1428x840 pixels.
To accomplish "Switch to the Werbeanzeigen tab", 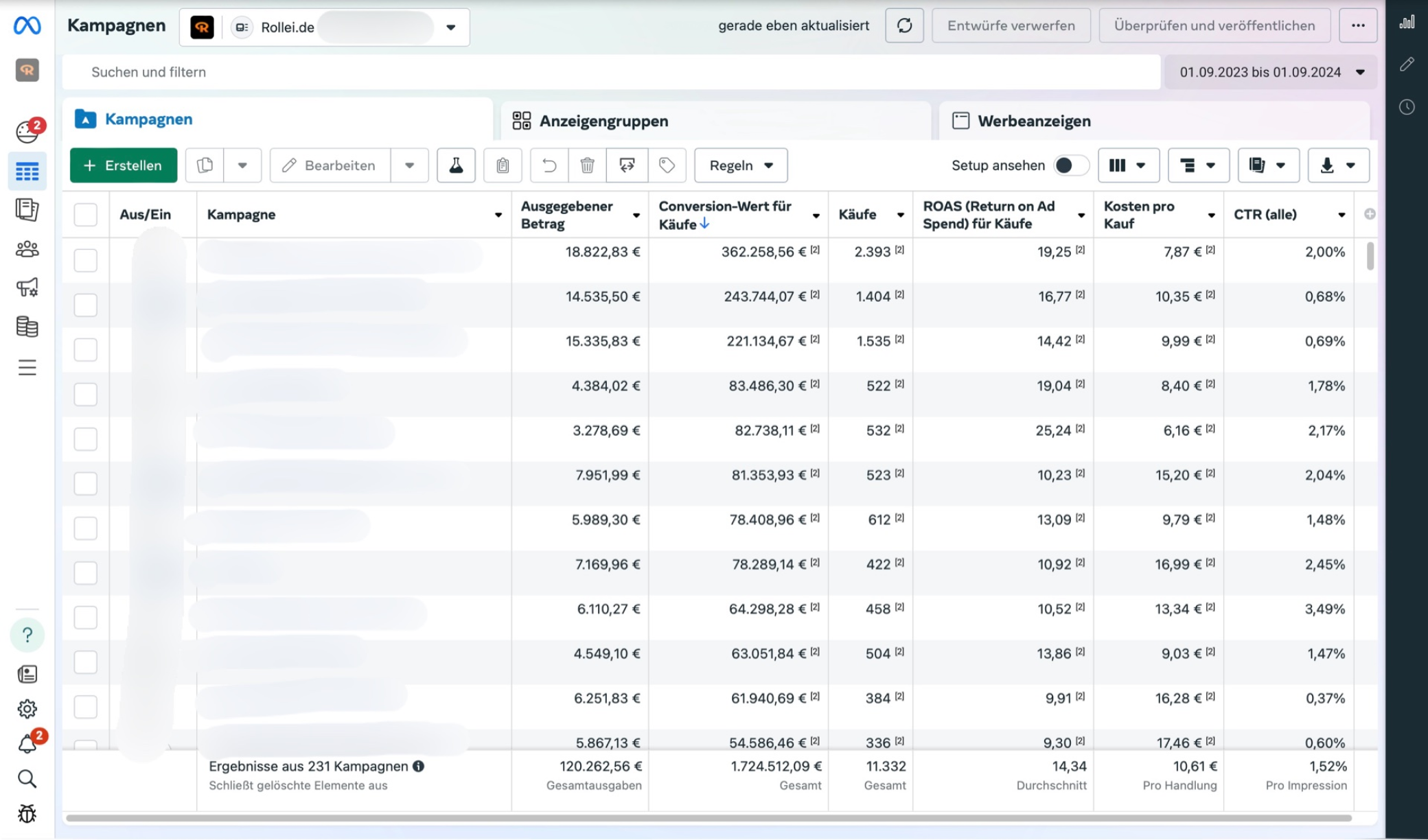I will click(x=1154, y=121).
